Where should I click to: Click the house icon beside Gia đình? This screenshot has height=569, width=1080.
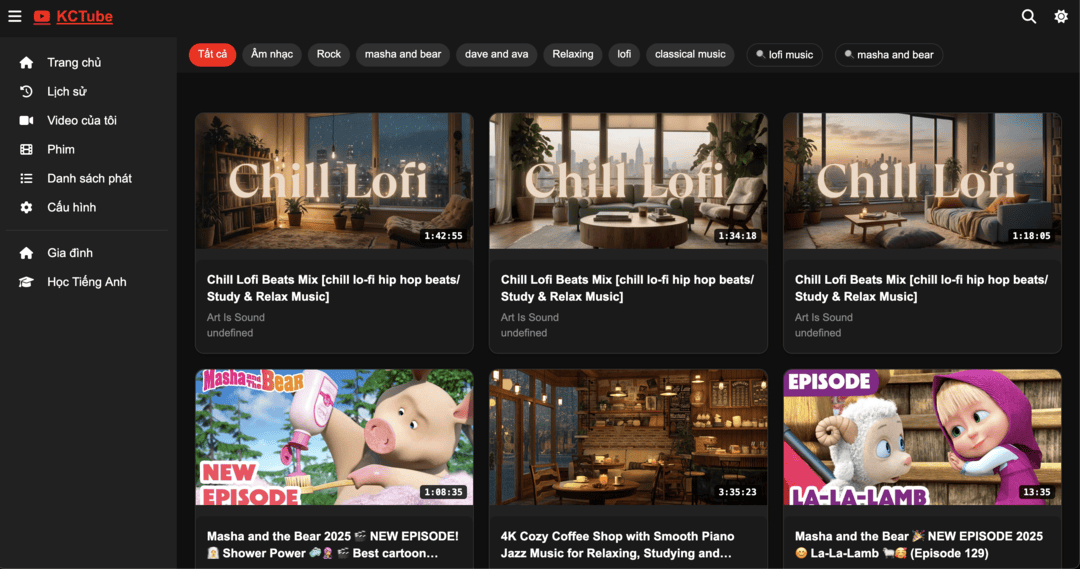[26, 253]
